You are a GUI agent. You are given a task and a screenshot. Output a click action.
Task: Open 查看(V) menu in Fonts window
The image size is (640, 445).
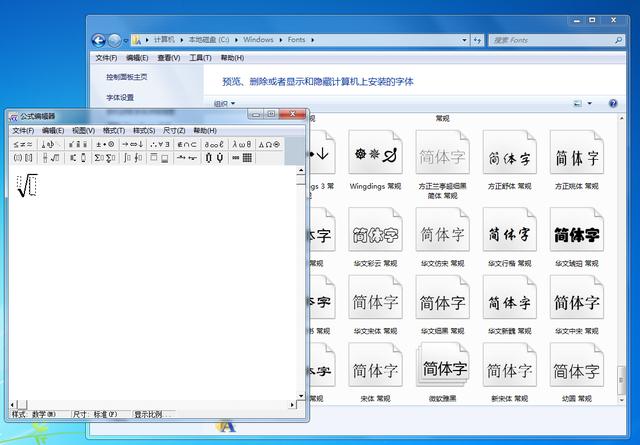(x=169, y=58)
